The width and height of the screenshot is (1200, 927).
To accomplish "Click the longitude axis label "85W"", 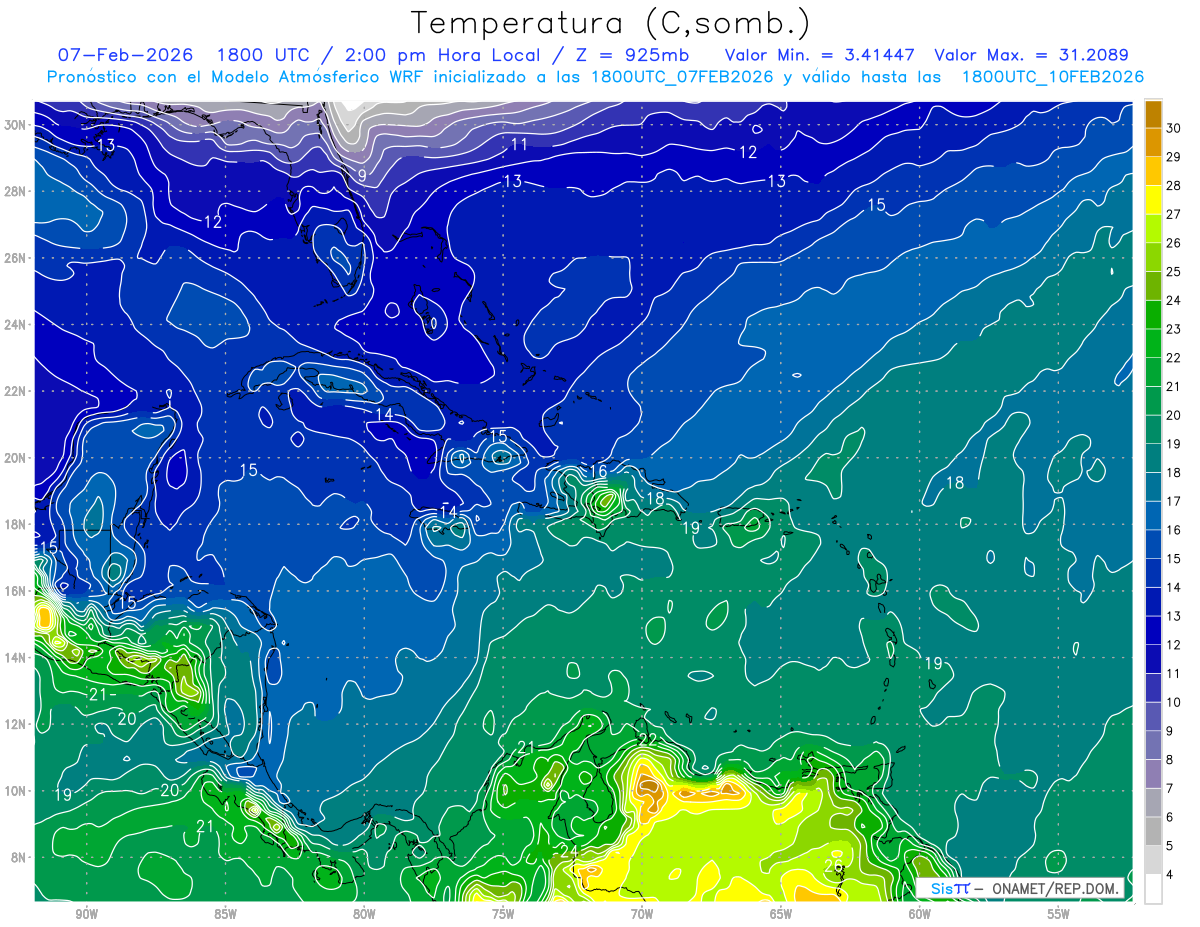I will 225,914.
